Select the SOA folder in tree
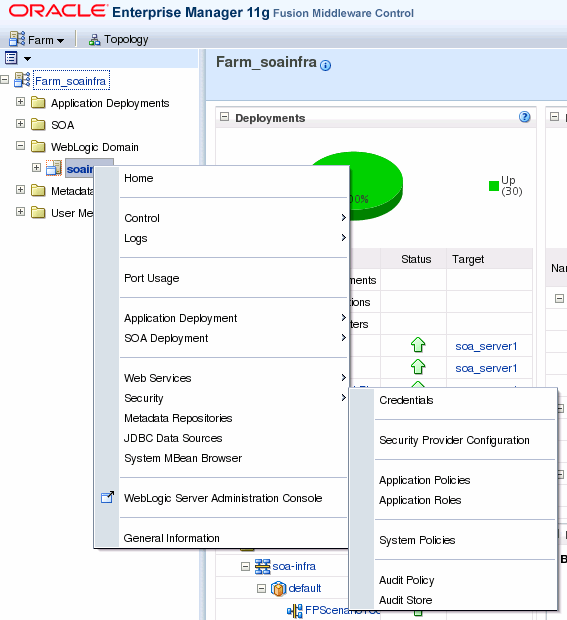Screen dimensions: 567x620 click(62, 125)
